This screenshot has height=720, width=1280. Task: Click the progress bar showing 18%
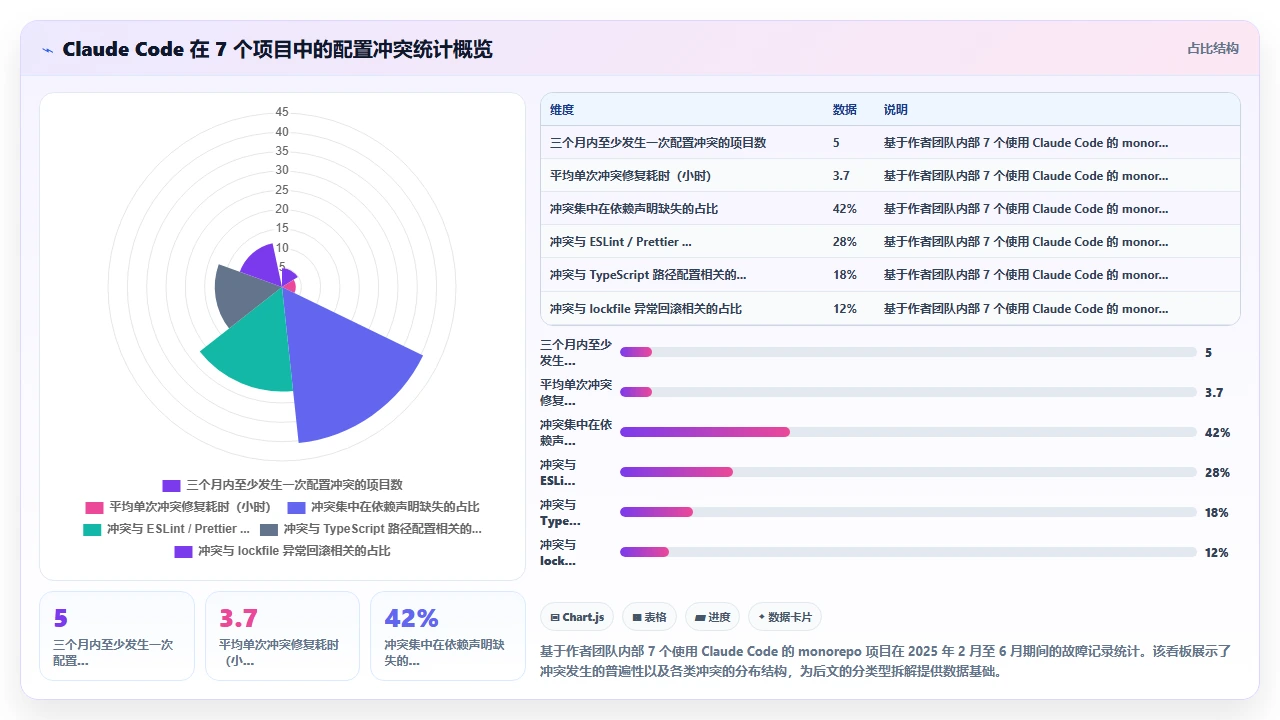(908, 512)
